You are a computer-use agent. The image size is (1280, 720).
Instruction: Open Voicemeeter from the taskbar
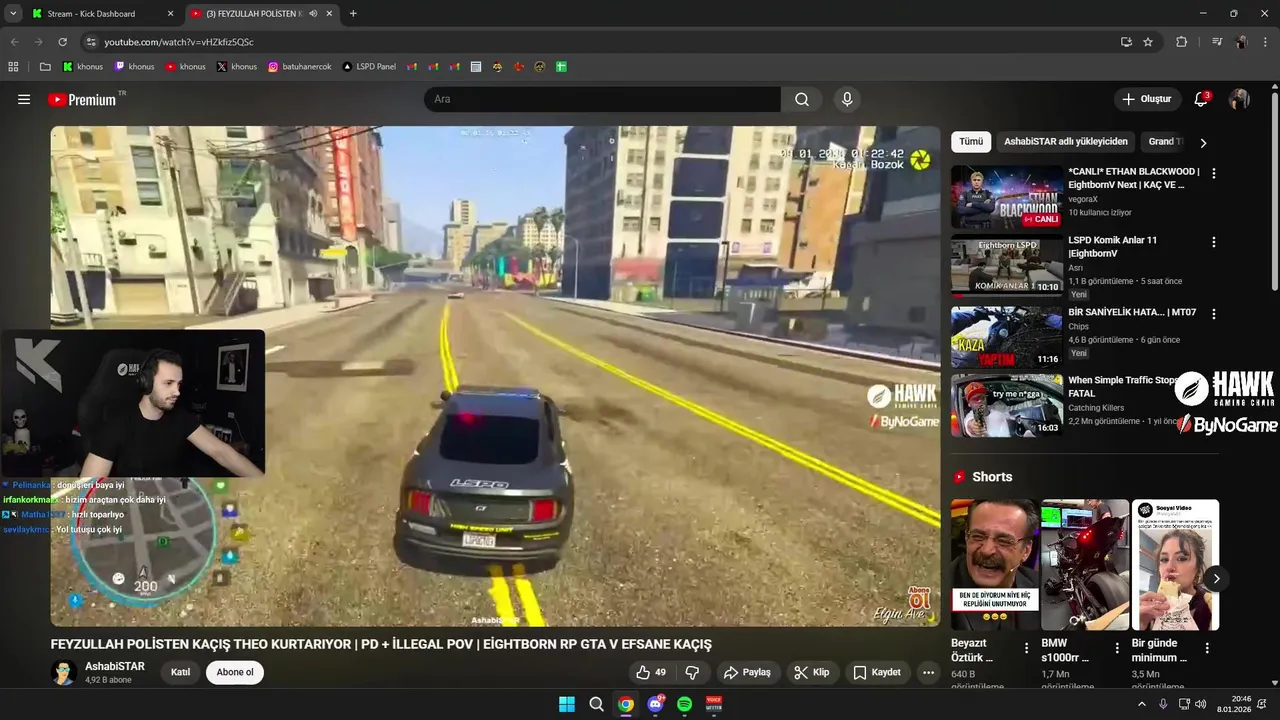(x=714, y=704)
